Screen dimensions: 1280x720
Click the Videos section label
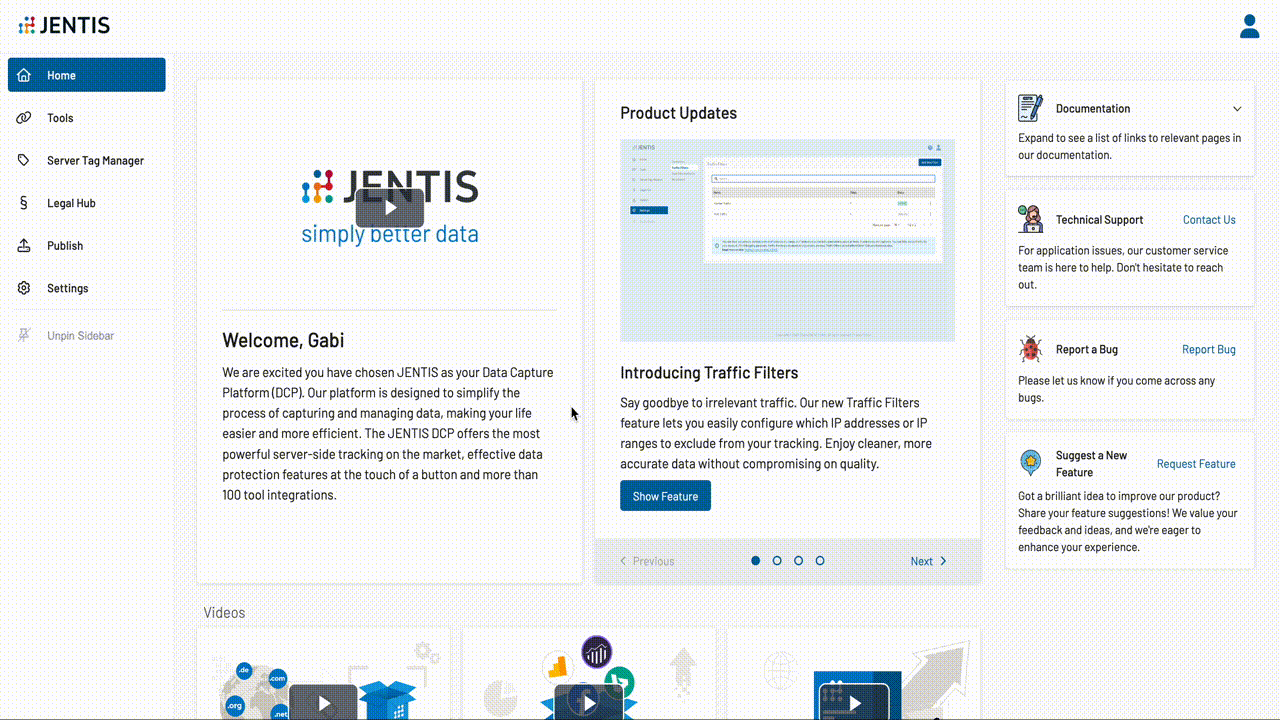[224, 613]
